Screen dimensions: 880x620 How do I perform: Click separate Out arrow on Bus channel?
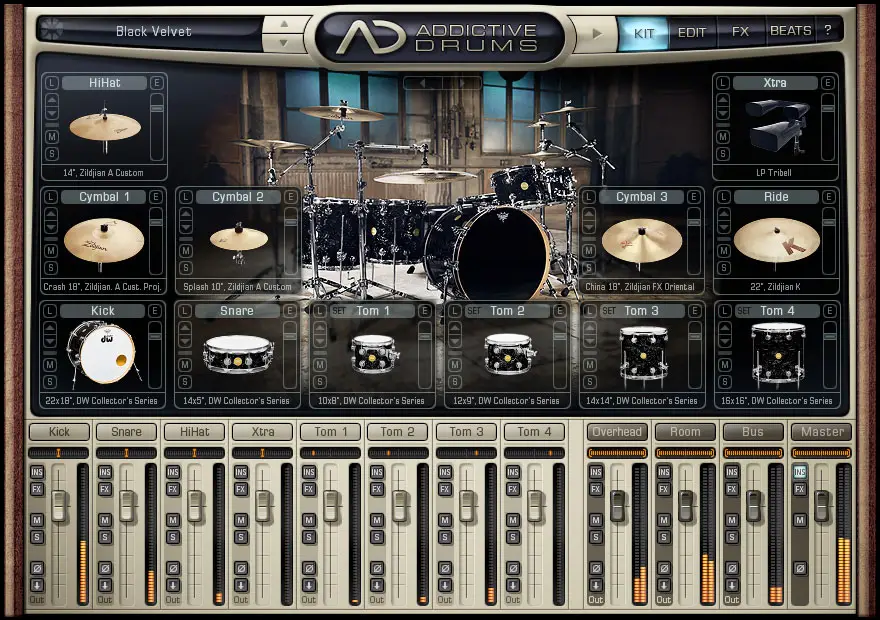(732, 586)
